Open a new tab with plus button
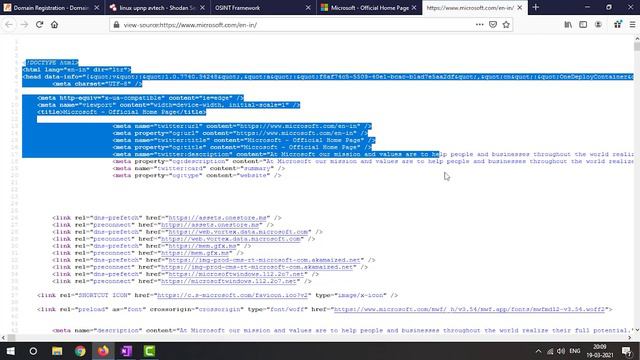Image resolution: width=640 pixels, height=360 pixels. [536, 7]
